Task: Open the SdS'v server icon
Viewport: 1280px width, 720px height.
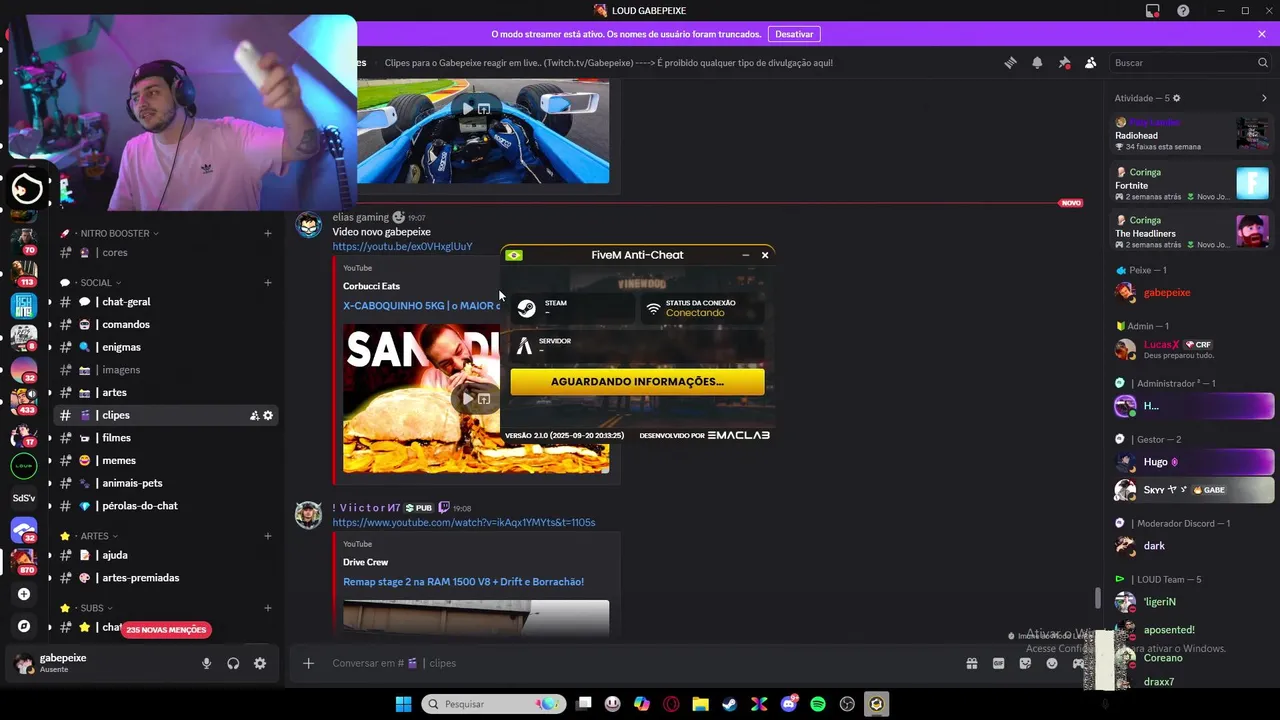Action: pos(24,497)
